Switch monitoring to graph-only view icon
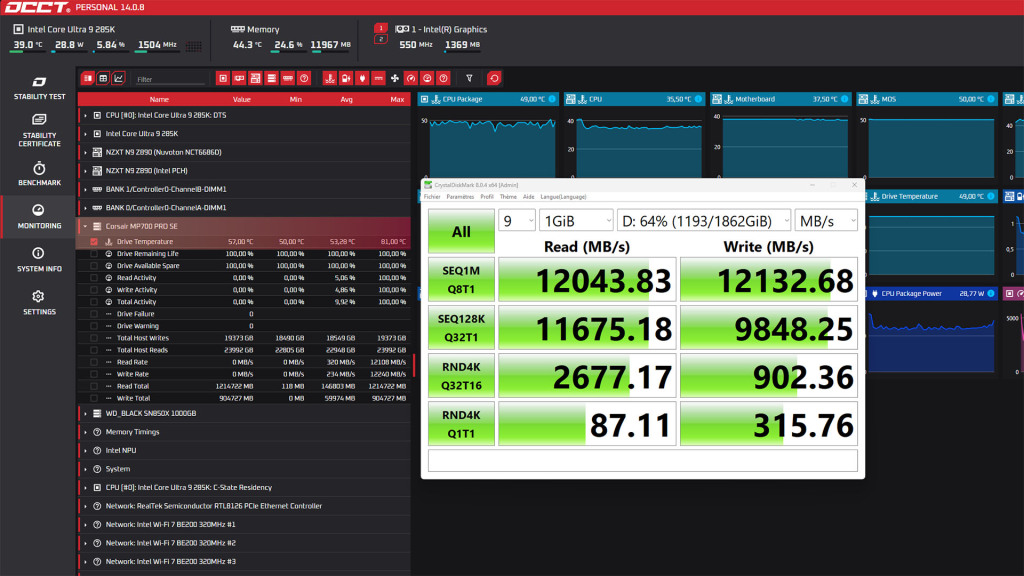 [x=118, y=78]
